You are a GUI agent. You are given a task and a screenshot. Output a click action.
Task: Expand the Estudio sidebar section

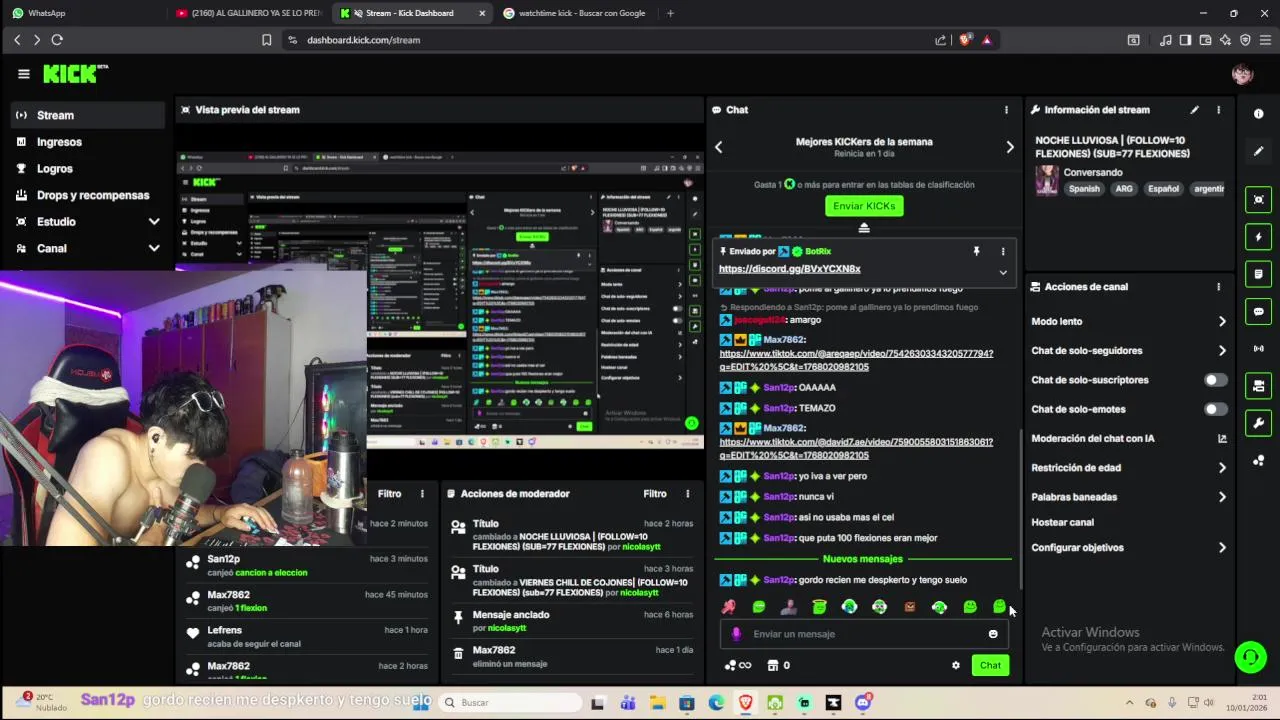click(x=88, y=222)
